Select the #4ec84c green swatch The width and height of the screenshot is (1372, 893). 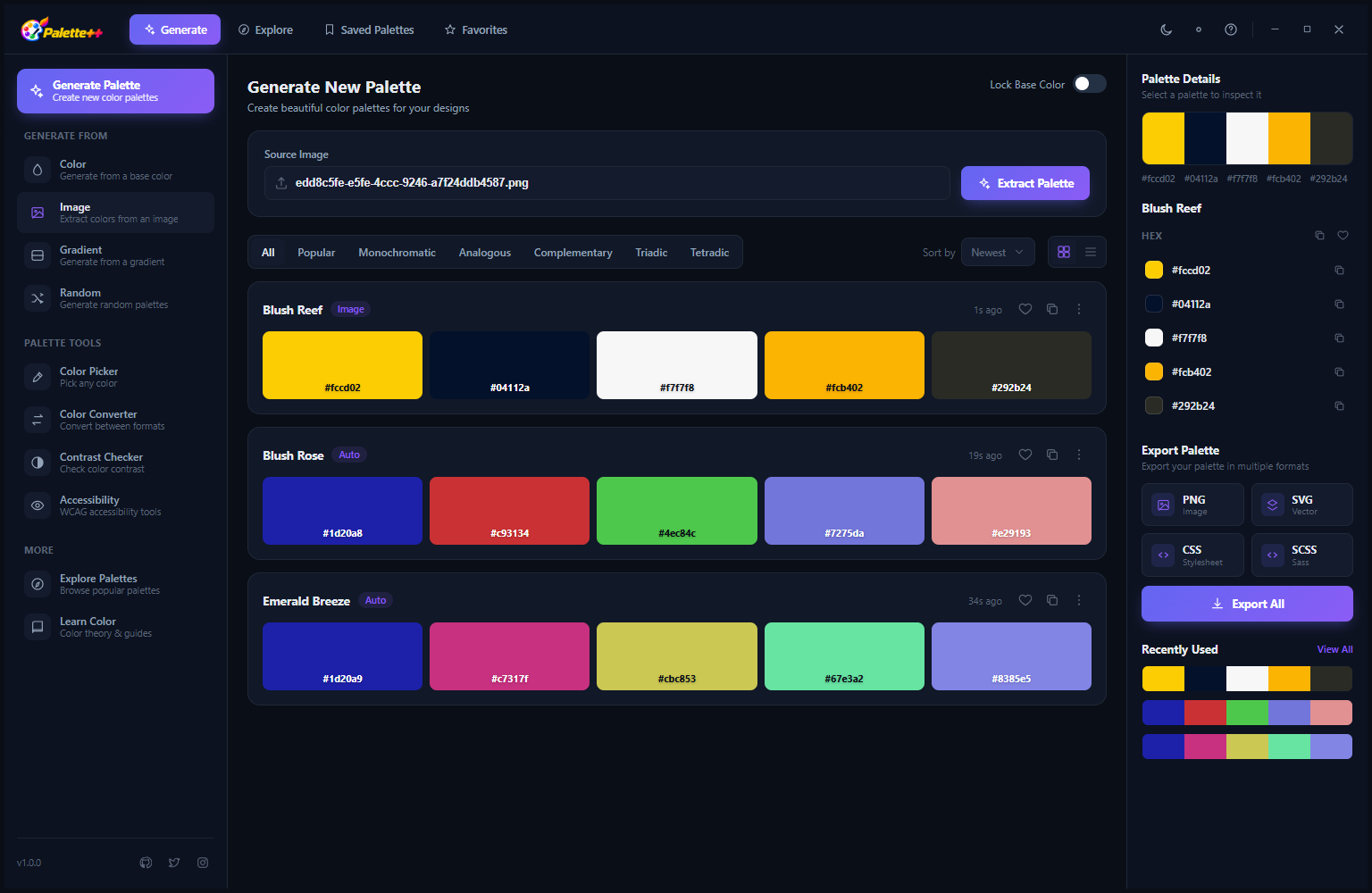677,511
